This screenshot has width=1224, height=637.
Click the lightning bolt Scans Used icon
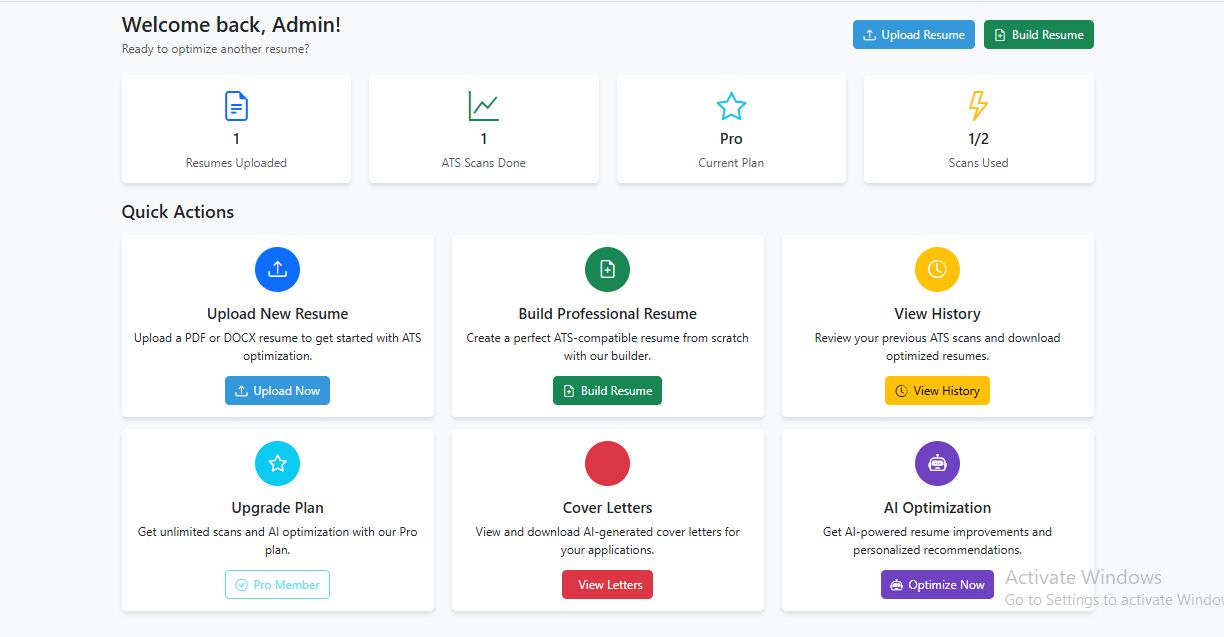(x=978, y=106)
